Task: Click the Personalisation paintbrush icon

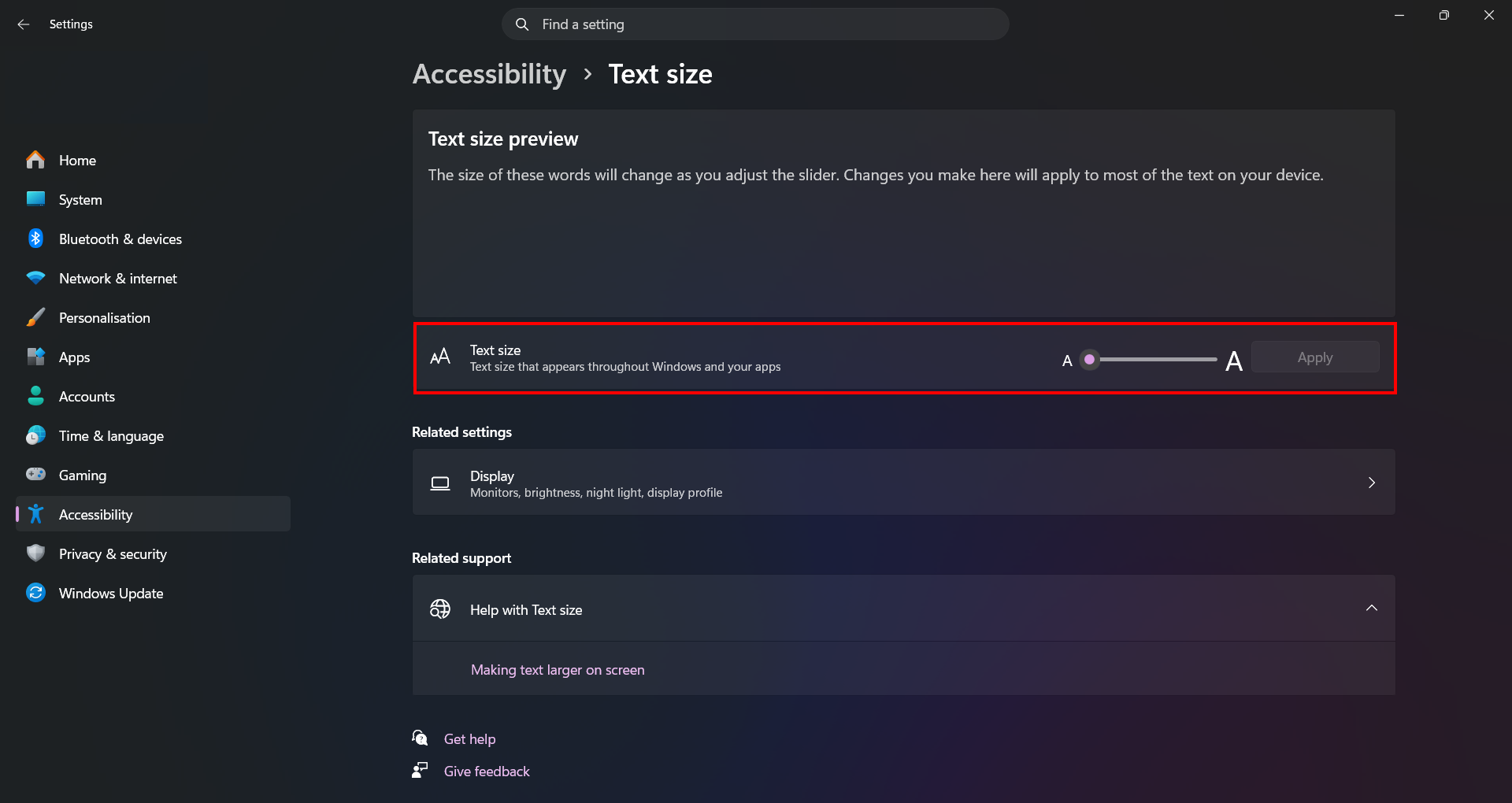Action: [x=35, y=317]
